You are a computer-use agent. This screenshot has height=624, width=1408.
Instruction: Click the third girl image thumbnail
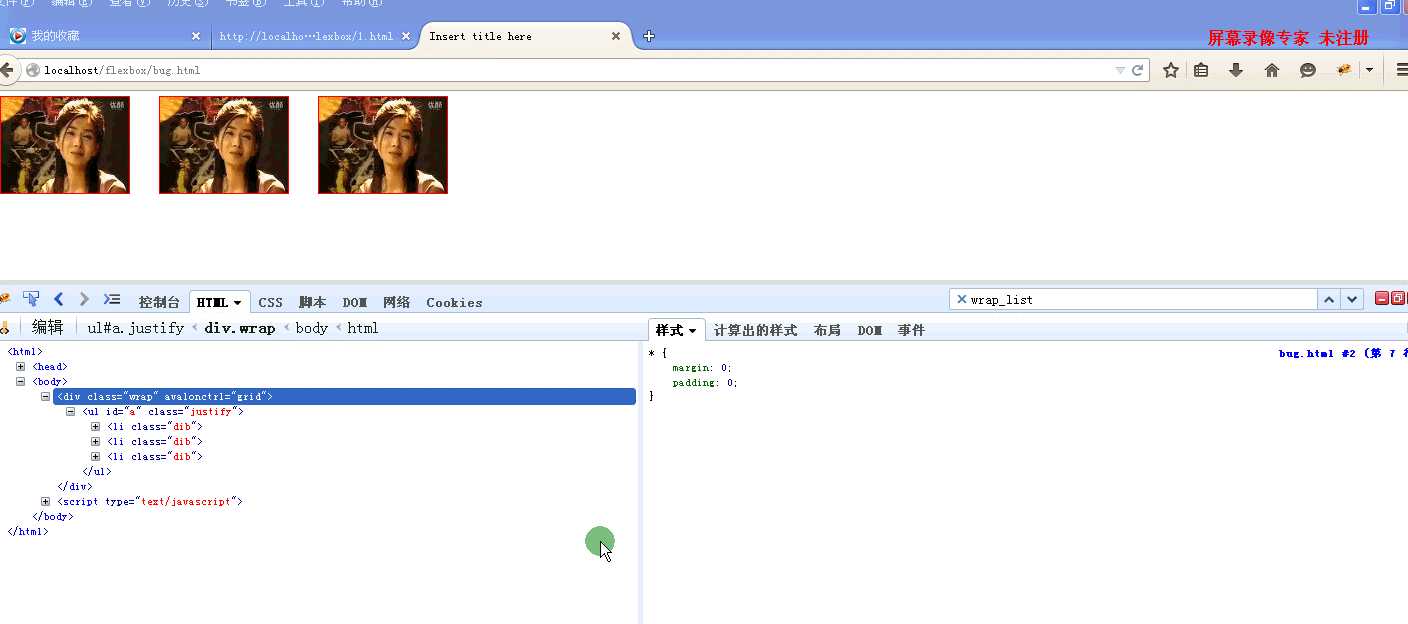tap(383, 145)
